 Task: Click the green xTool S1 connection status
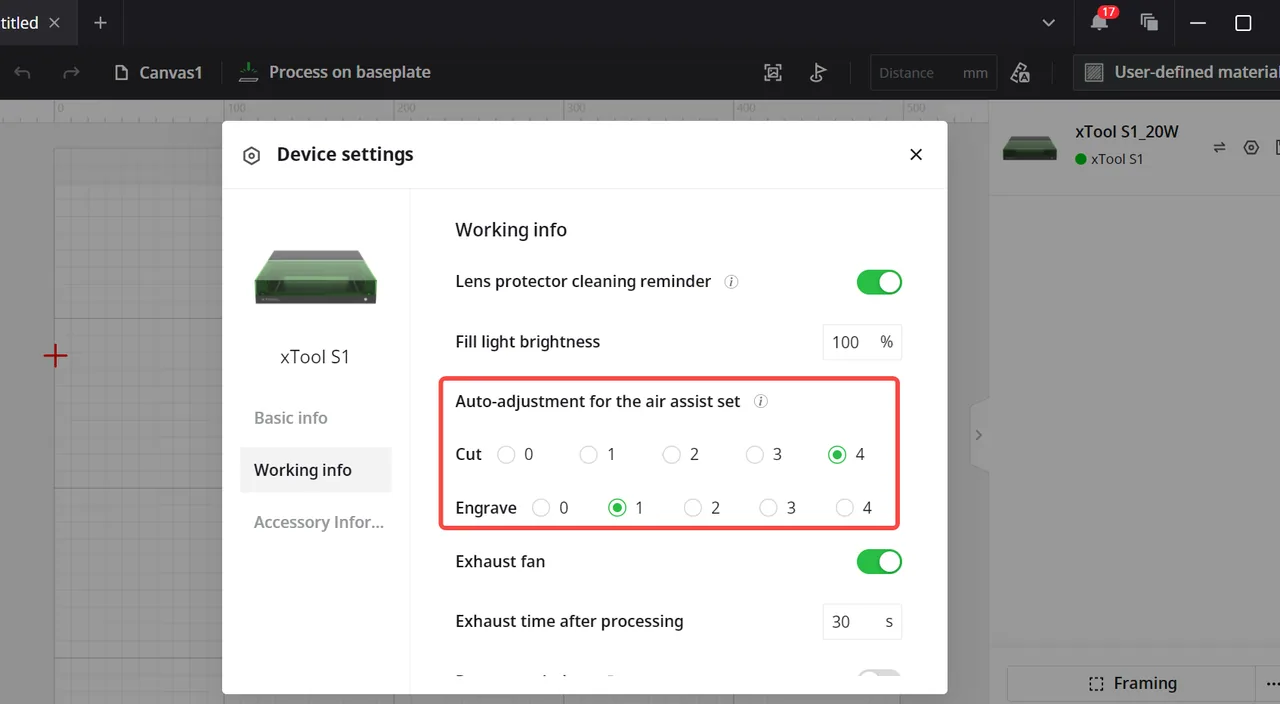pyautogui.click(x=1109, y=159)
